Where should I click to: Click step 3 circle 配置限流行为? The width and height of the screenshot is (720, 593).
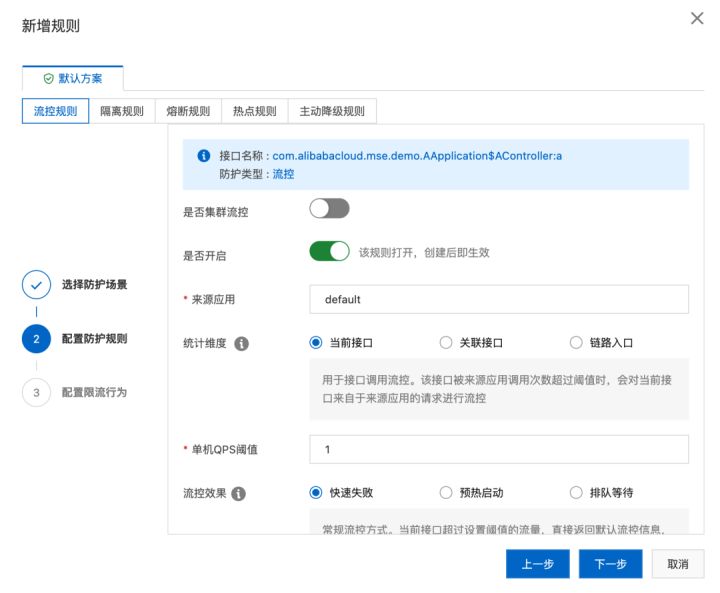coord(36,393)
